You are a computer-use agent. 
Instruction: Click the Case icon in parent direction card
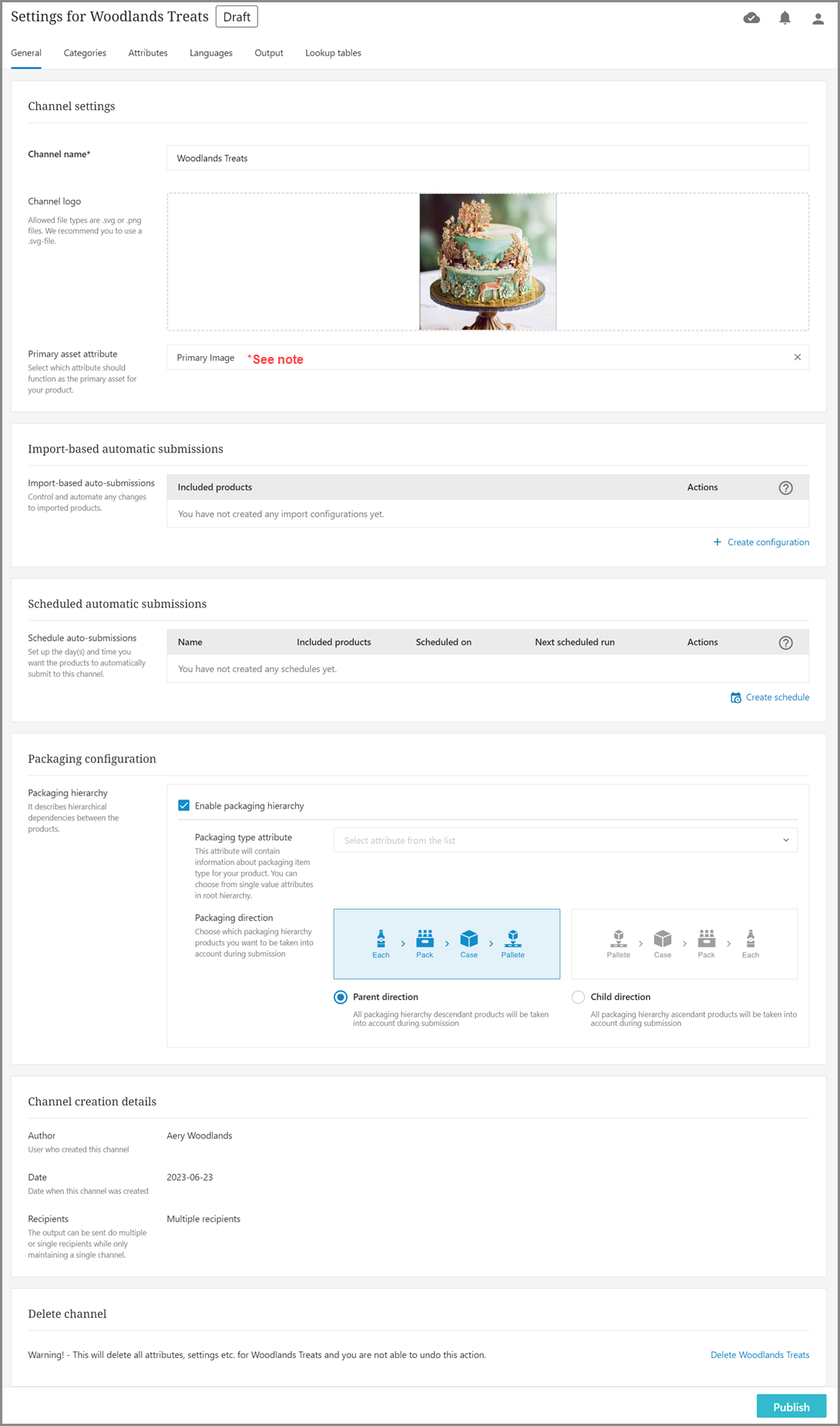[469, 940]
